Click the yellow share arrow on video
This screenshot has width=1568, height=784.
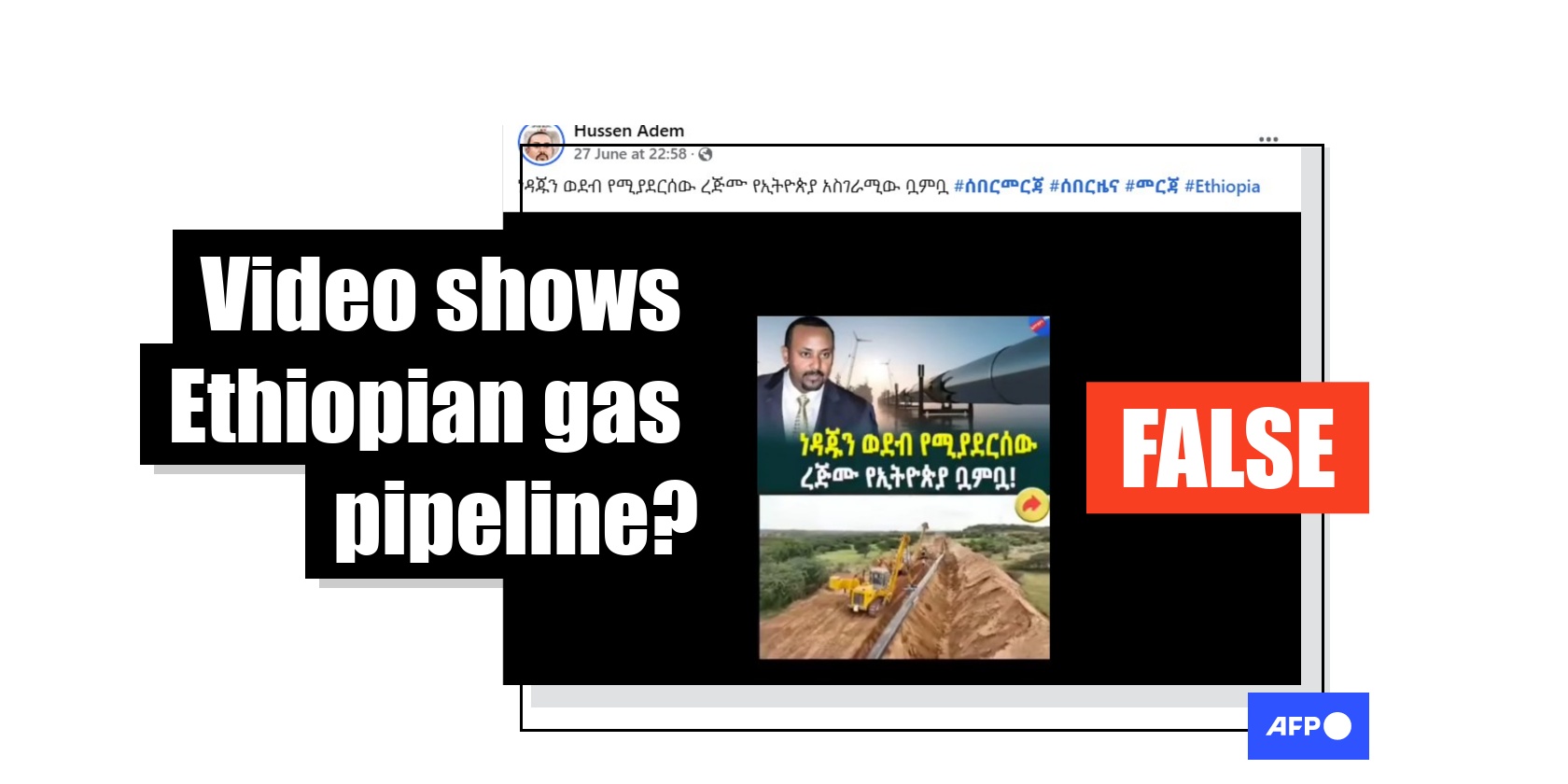click(x=1031, y=505)
